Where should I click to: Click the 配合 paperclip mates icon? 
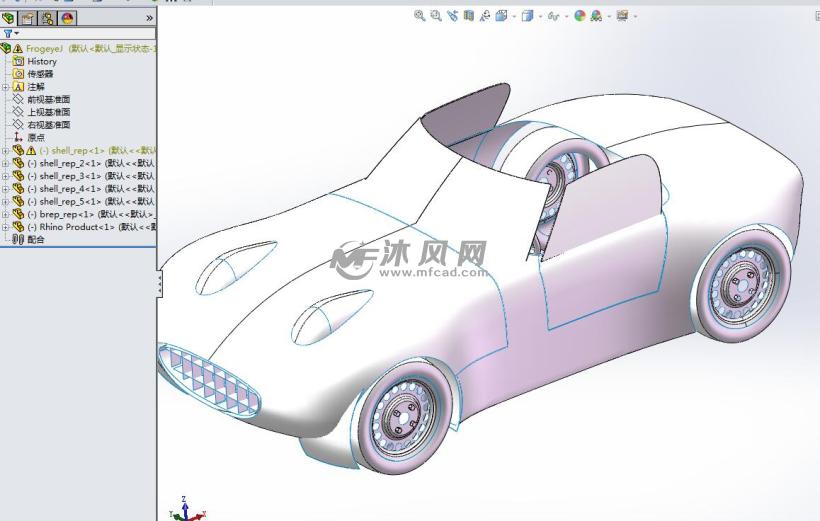point(18,240)
